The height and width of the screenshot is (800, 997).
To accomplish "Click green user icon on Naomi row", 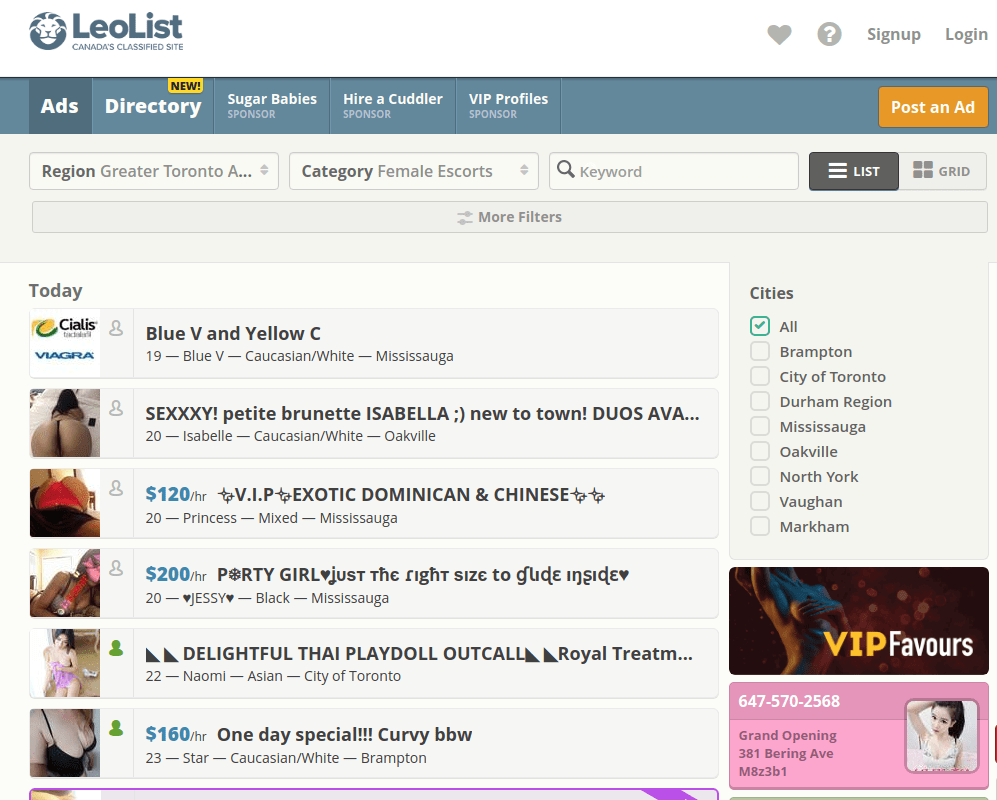I will pyautogui.click(x=116, y=649).
